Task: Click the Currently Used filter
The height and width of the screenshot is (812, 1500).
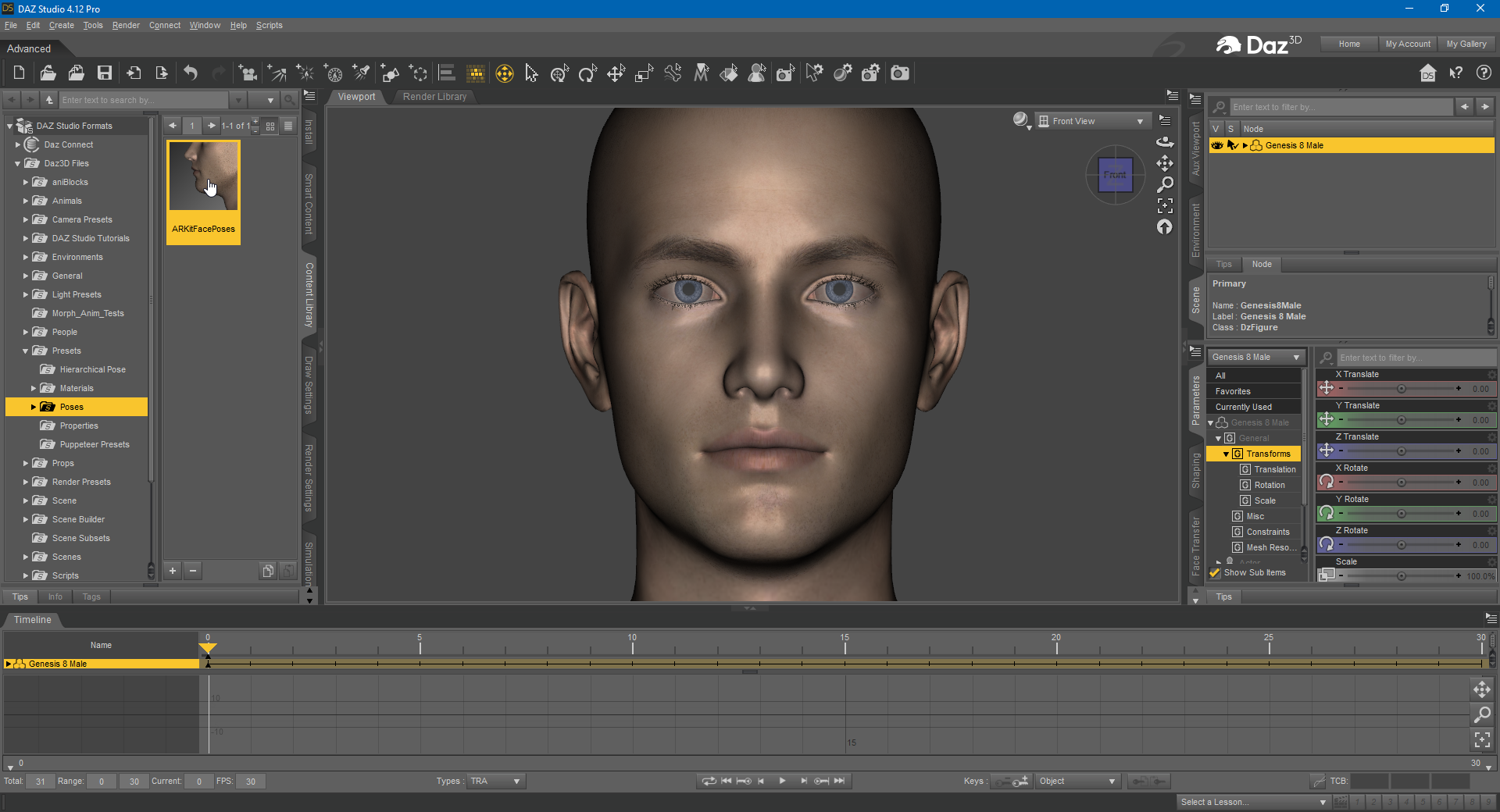Action: (1253, 407)
